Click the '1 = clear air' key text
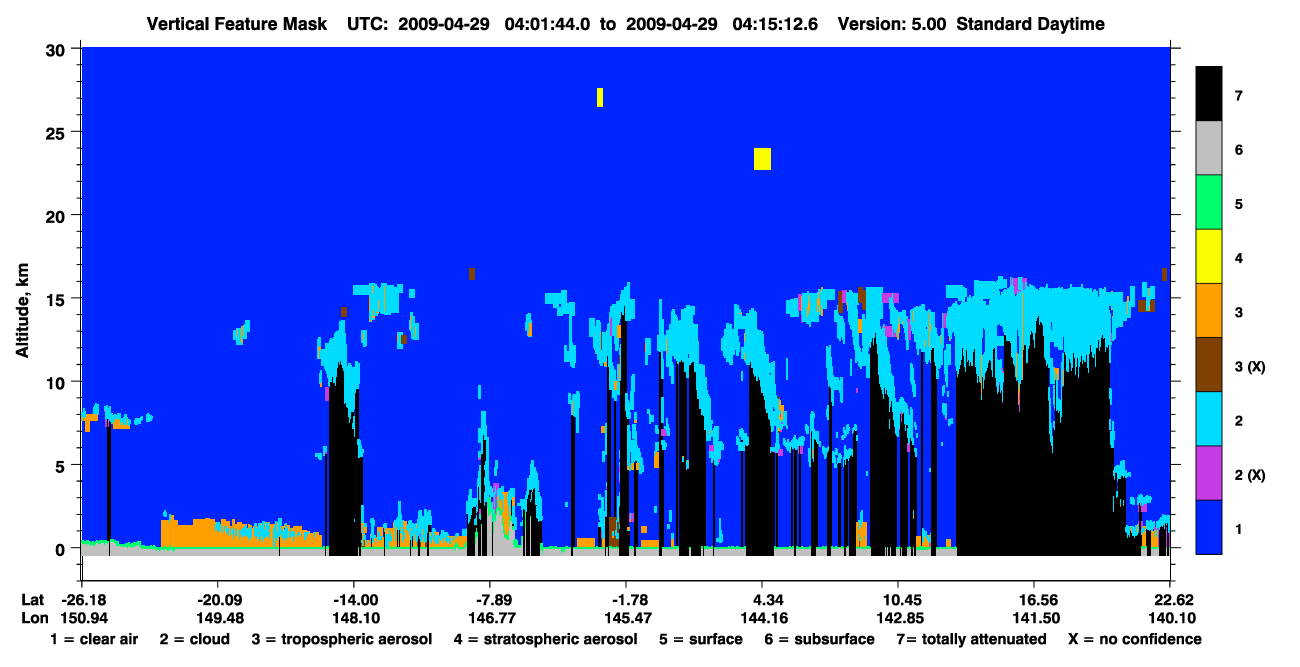Viewport: 1300px width, 667px height. (94, 639)
